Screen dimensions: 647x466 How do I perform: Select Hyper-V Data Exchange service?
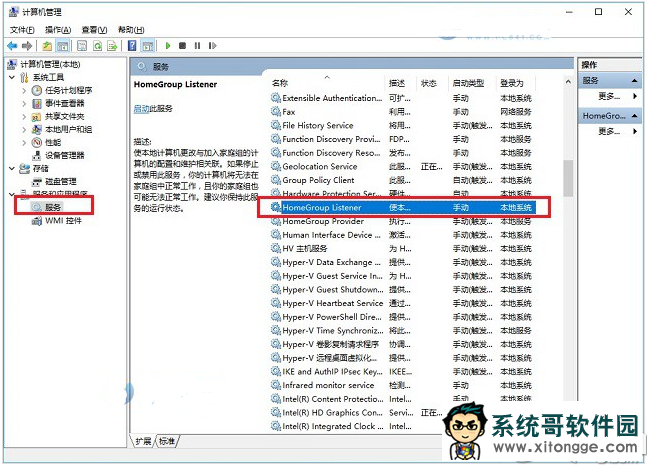click(x=403, y=262)
